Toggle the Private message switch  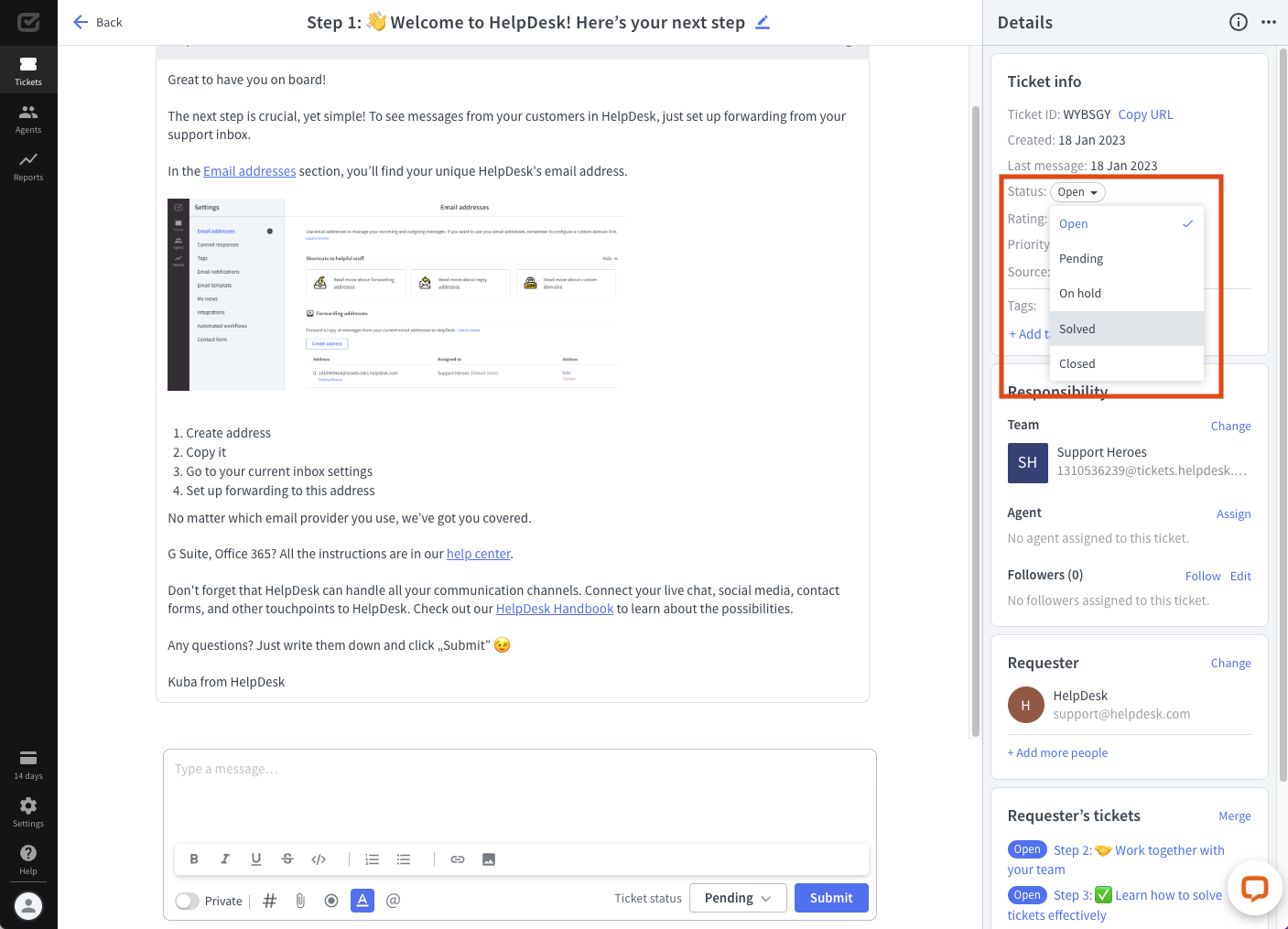point(188,901)
